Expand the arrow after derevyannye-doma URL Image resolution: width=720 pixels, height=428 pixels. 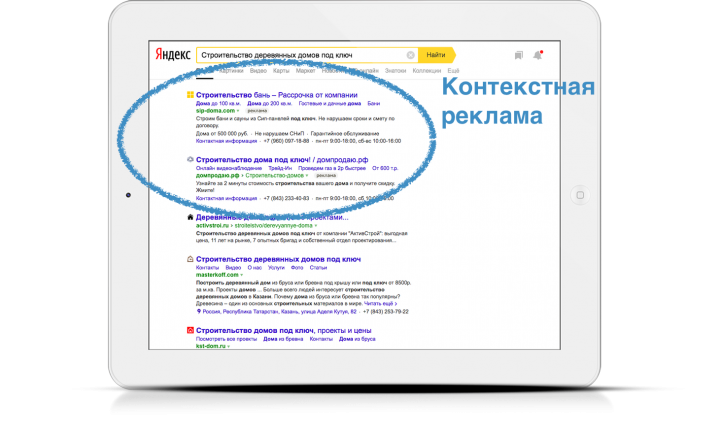(x=315, y=225)
